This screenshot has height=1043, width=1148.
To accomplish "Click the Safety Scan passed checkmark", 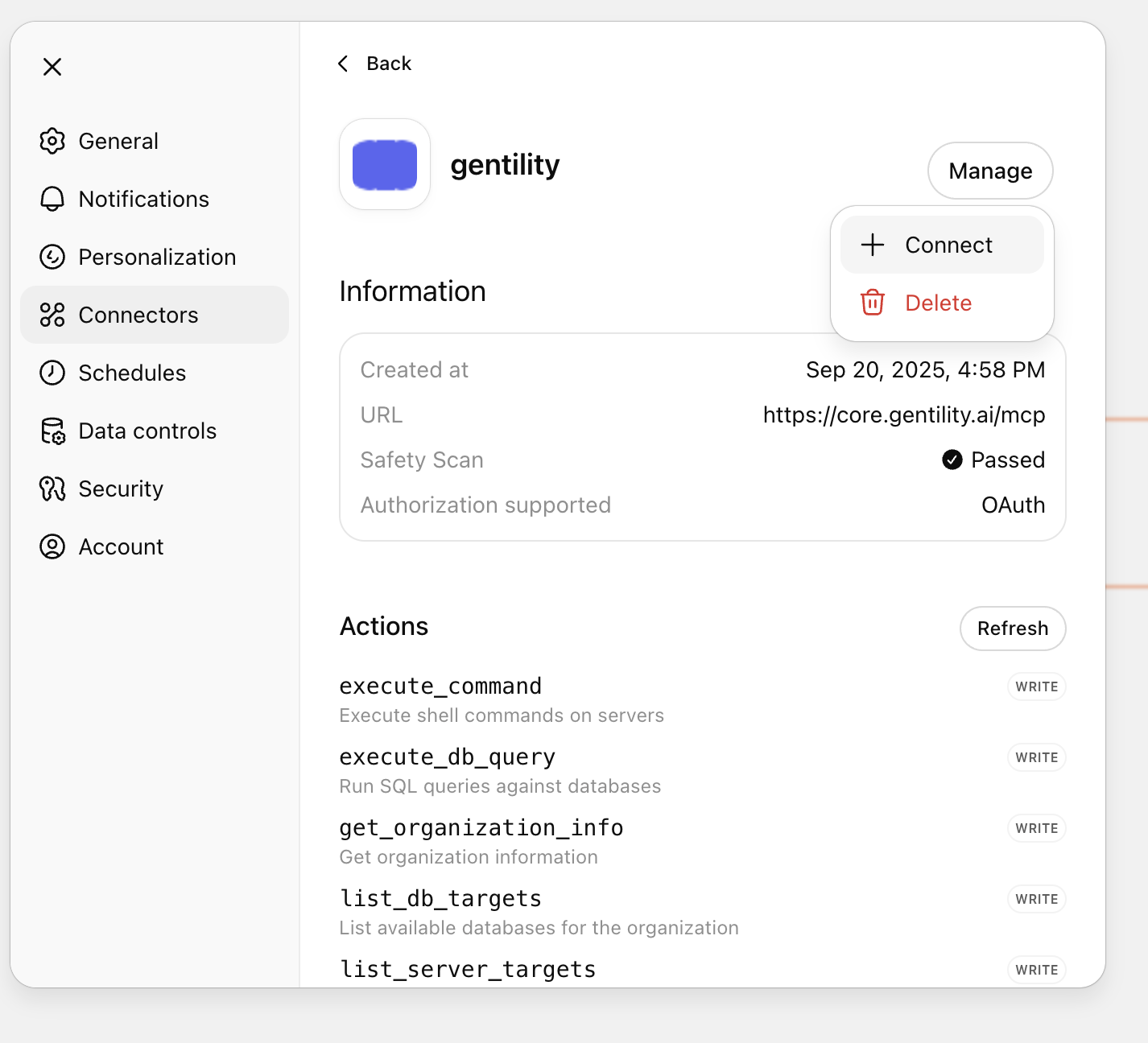I will [952, 460].
